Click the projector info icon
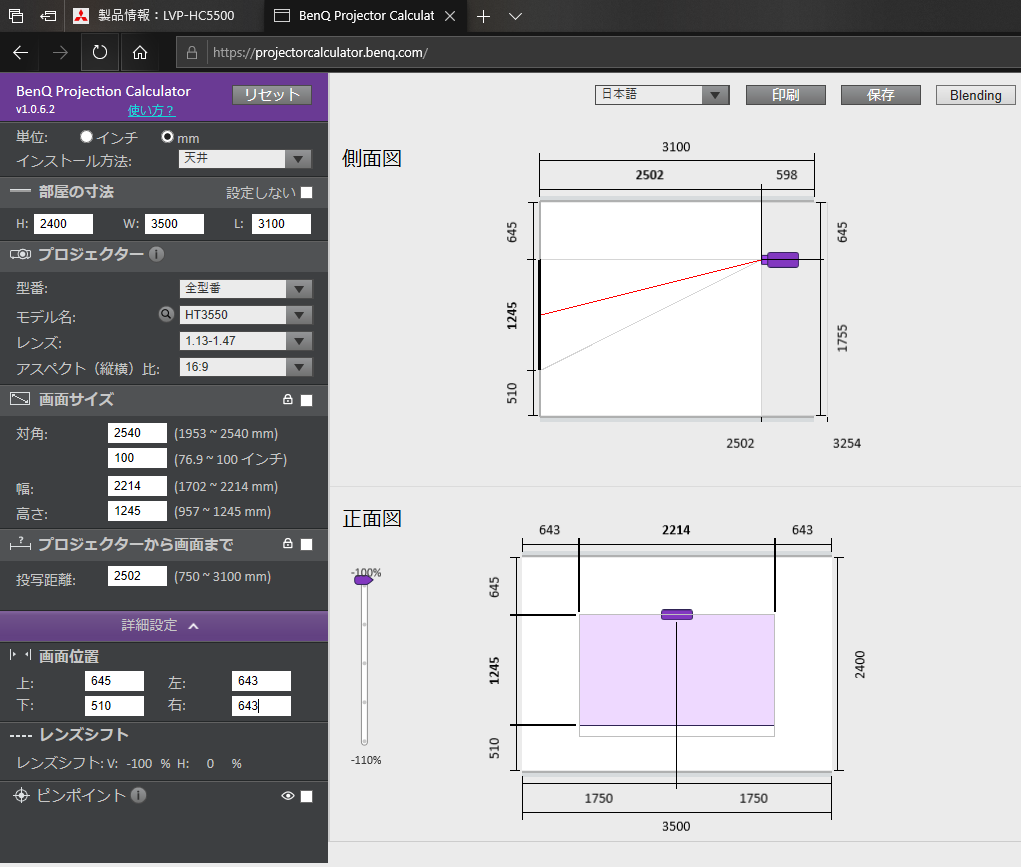 click(156, 254)
